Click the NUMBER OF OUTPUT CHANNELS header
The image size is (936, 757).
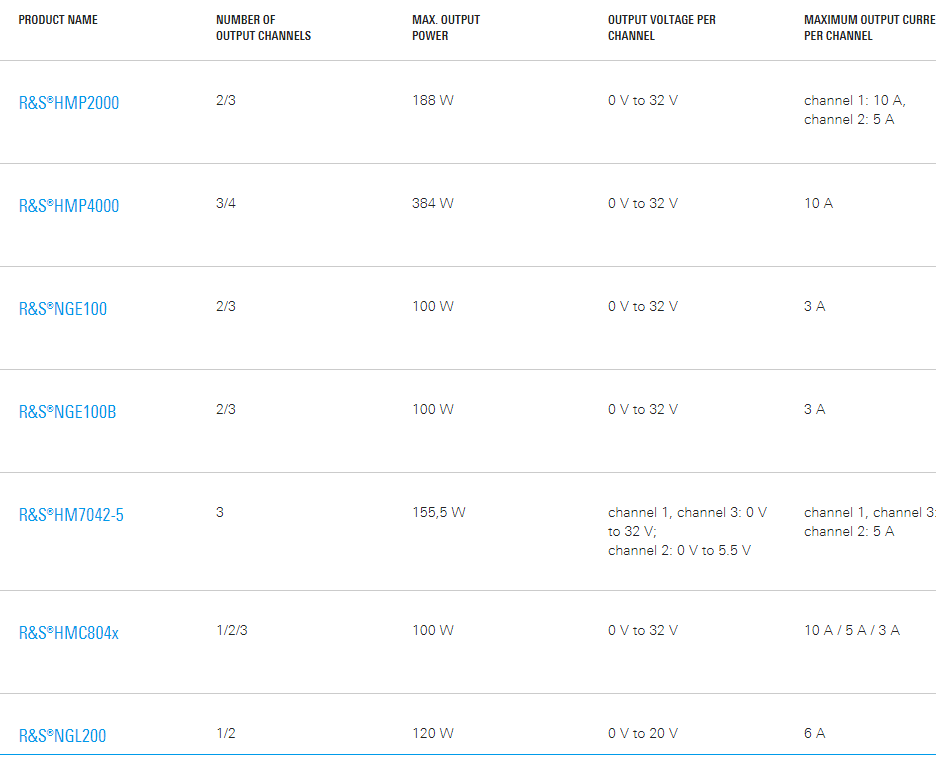263,27
